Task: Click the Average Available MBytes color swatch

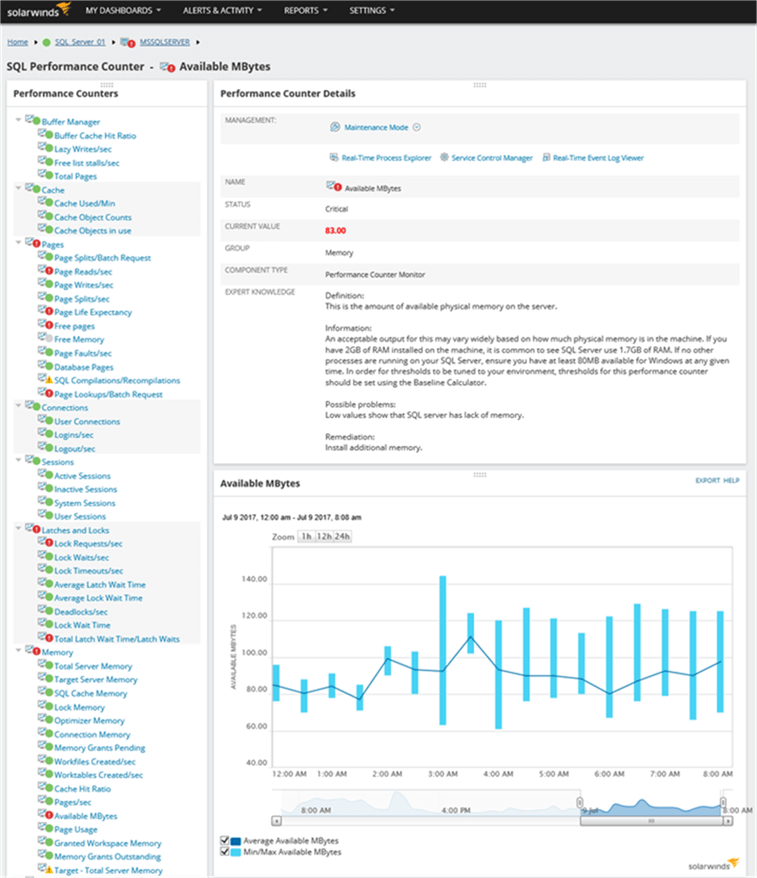Action: point(236,841)
